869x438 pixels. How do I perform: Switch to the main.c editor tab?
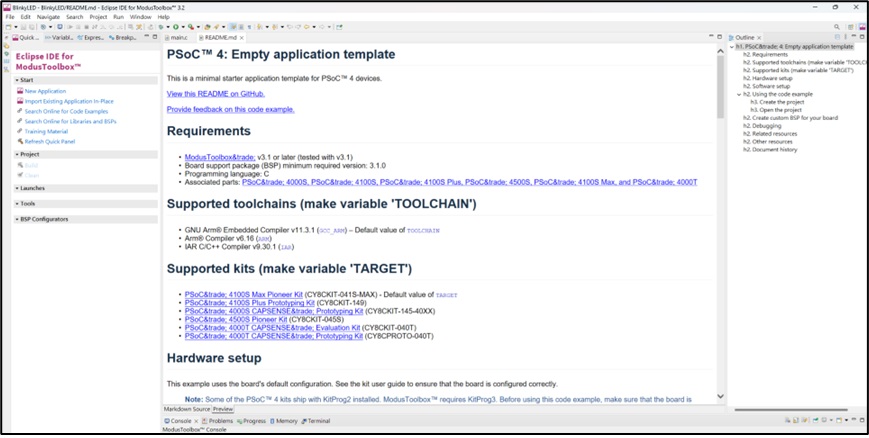click(178, 37)
